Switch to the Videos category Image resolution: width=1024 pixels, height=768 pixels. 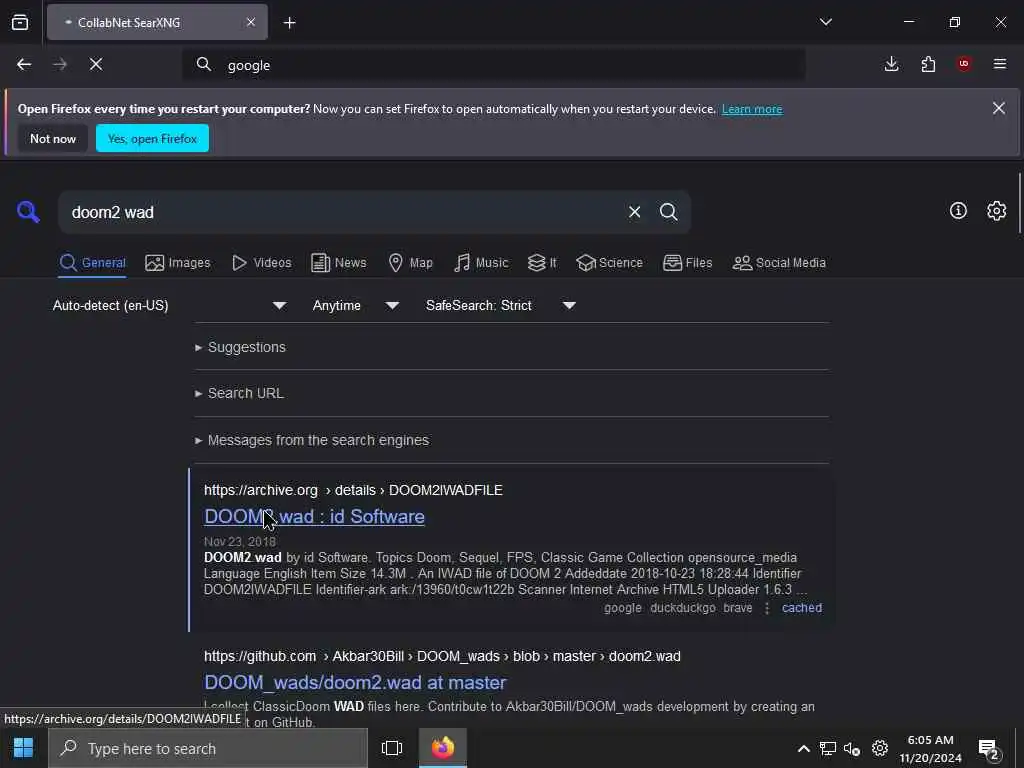(262, 263)
